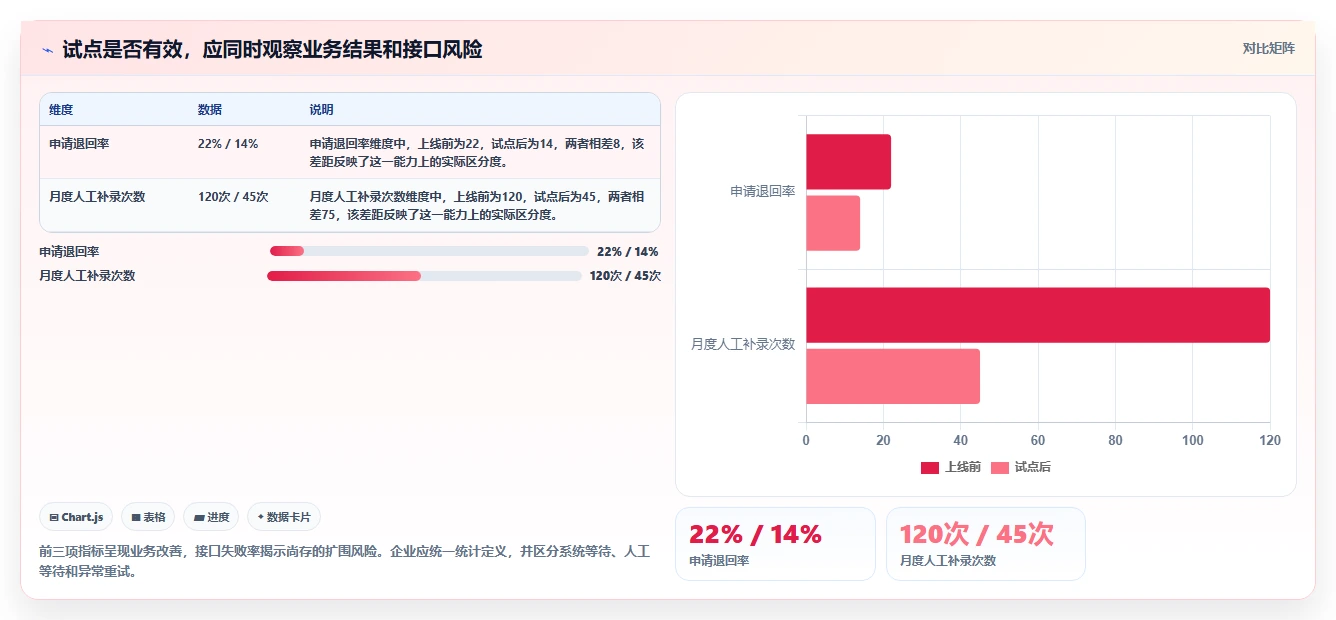This screenshot has width=1336, height=620.
Task: Select the title 试点是否有效，应同时观察业务结果和接口风险
Action: click(272, 49)
